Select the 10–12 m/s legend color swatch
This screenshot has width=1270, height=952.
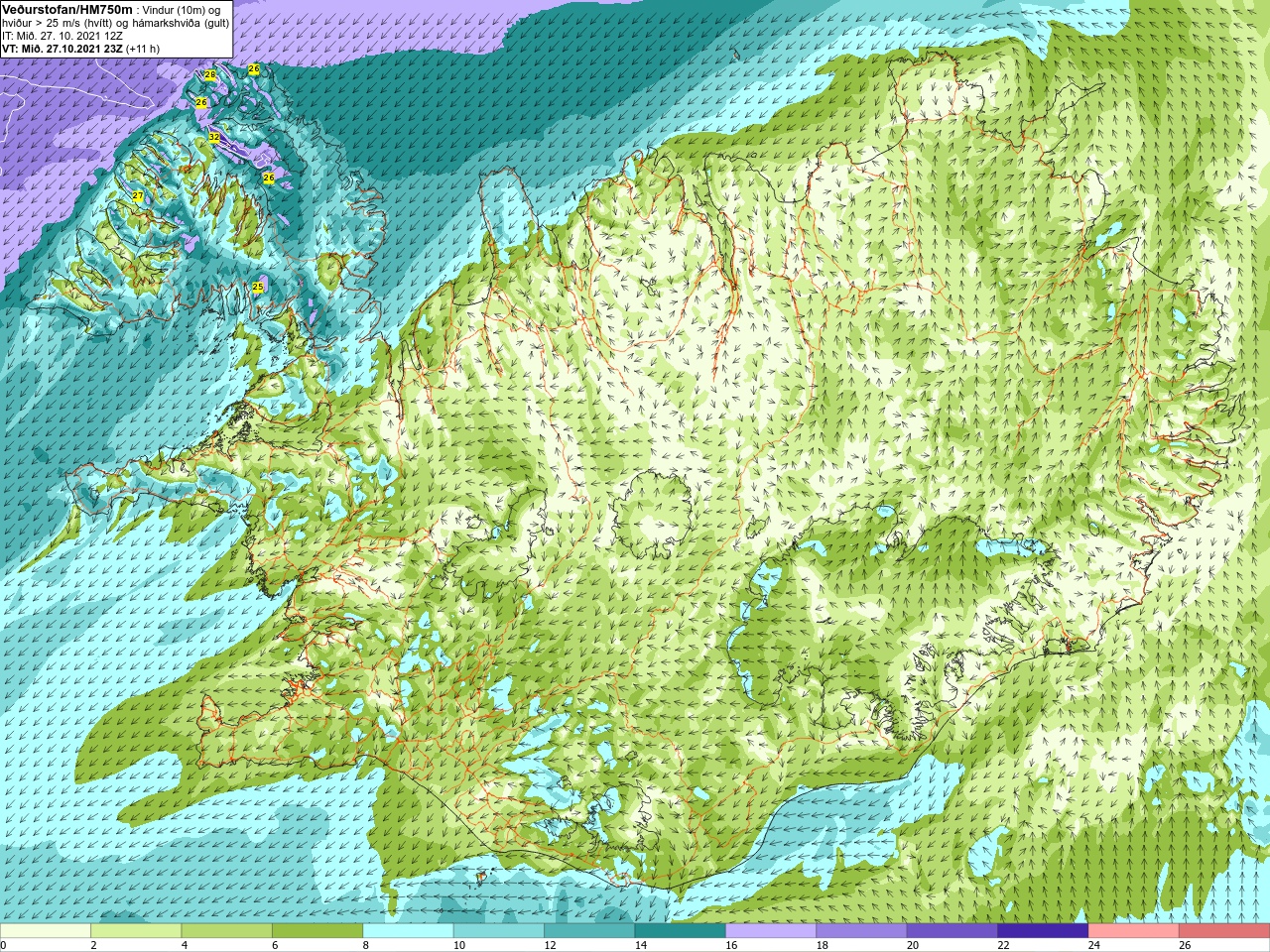click(499, 931)
